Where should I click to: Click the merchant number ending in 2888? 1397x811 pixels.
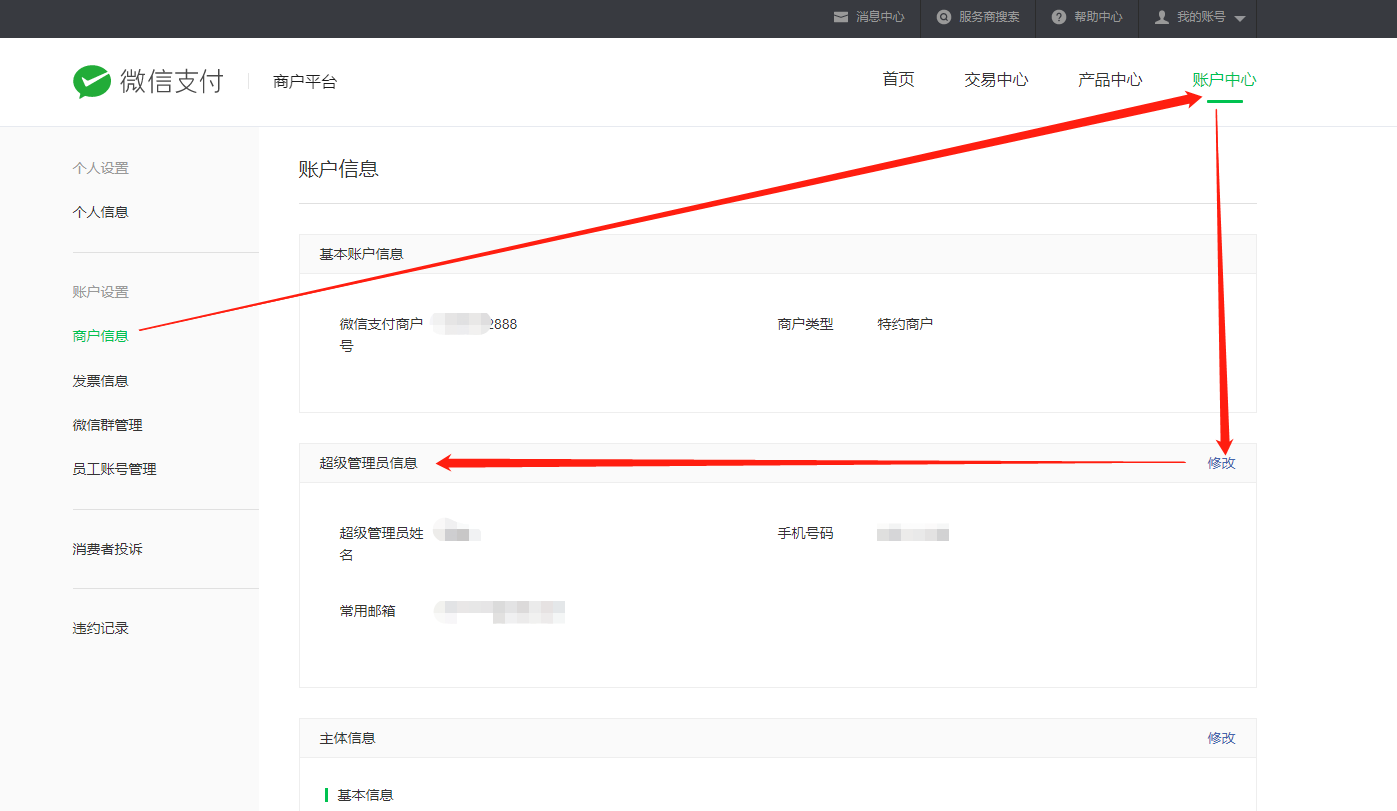coord(476,324)
